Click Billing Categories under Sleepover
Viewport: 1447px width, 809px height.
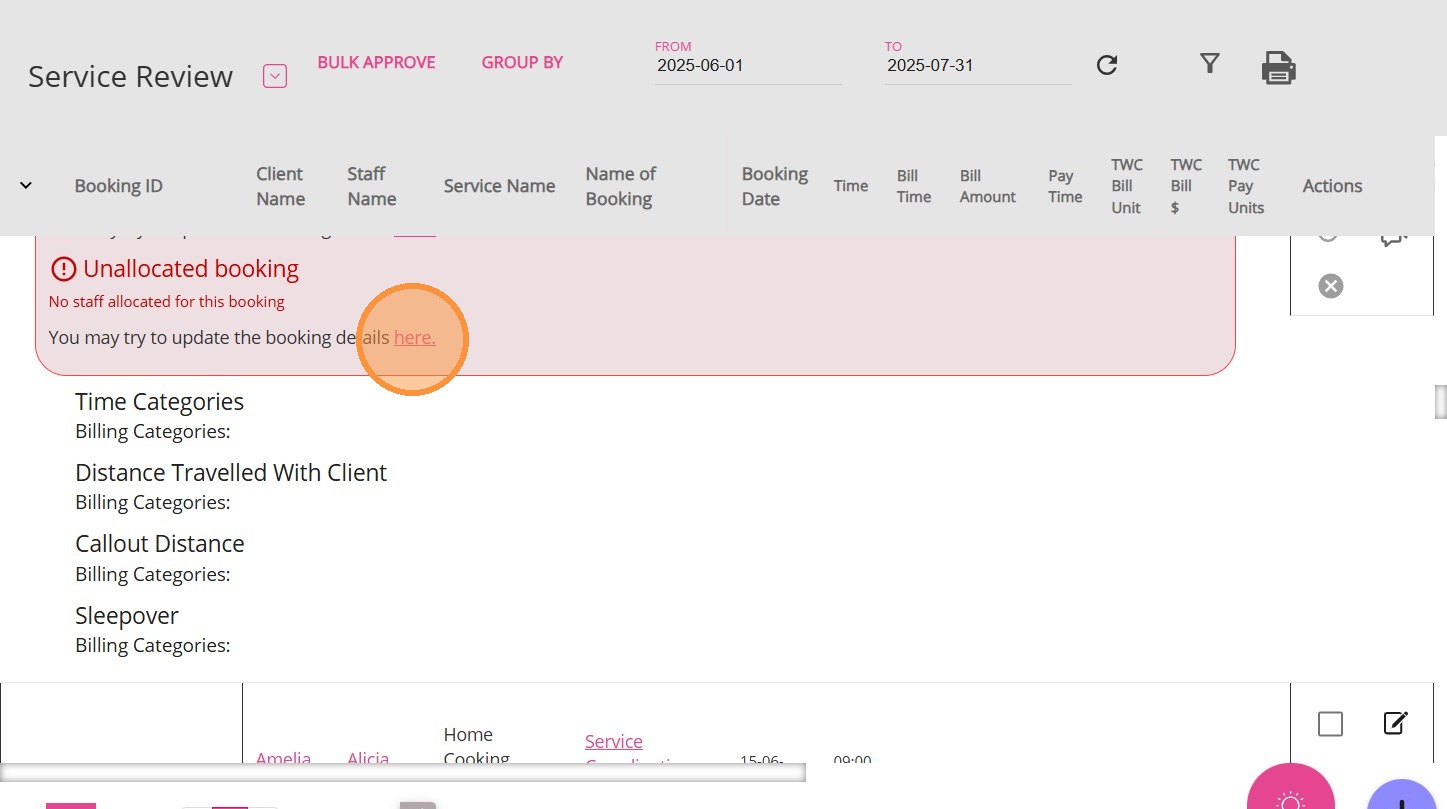point(153,646)
